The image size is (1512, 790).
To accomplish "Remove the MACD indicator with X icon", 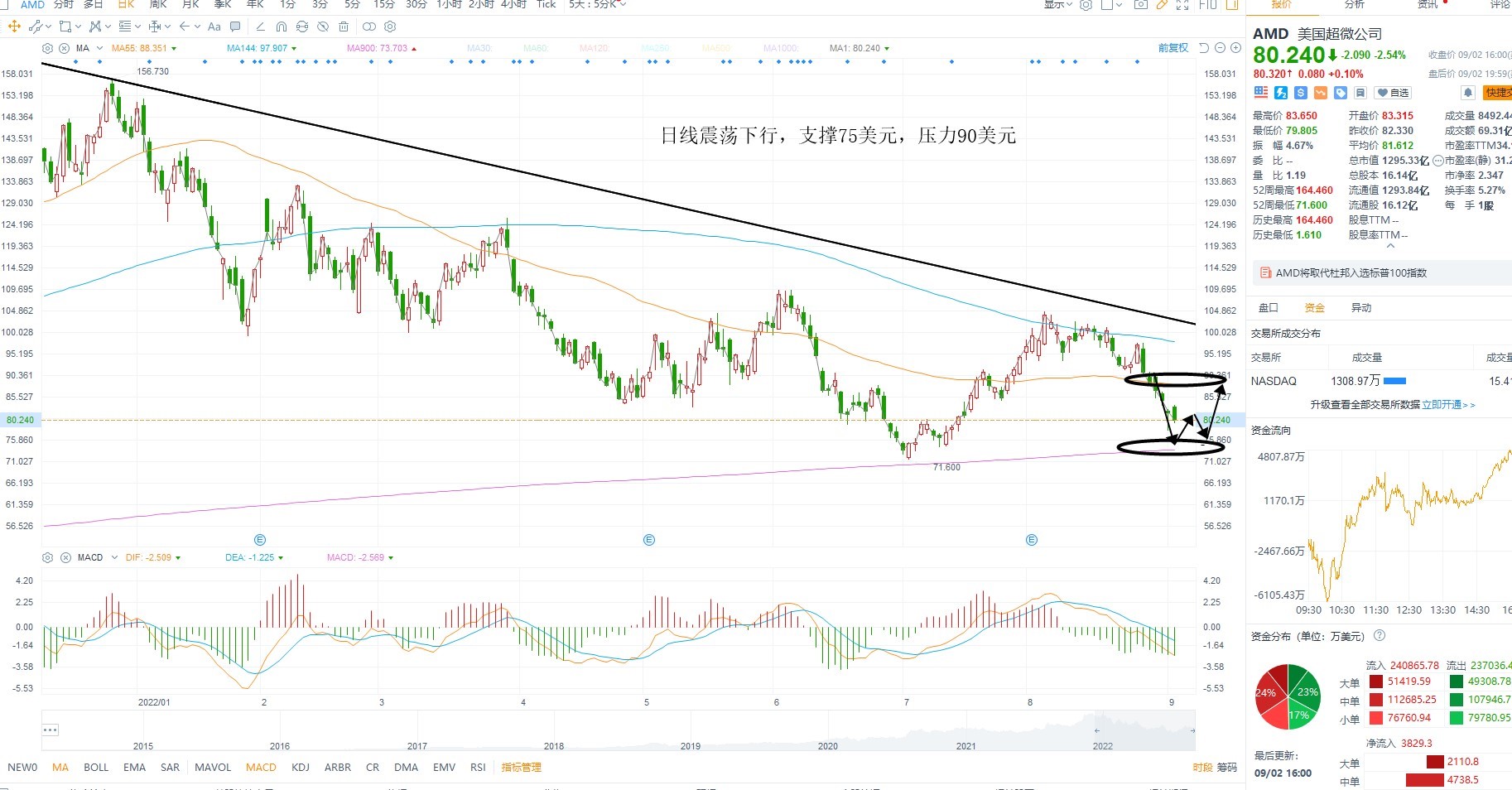I will tap(65, 557).
